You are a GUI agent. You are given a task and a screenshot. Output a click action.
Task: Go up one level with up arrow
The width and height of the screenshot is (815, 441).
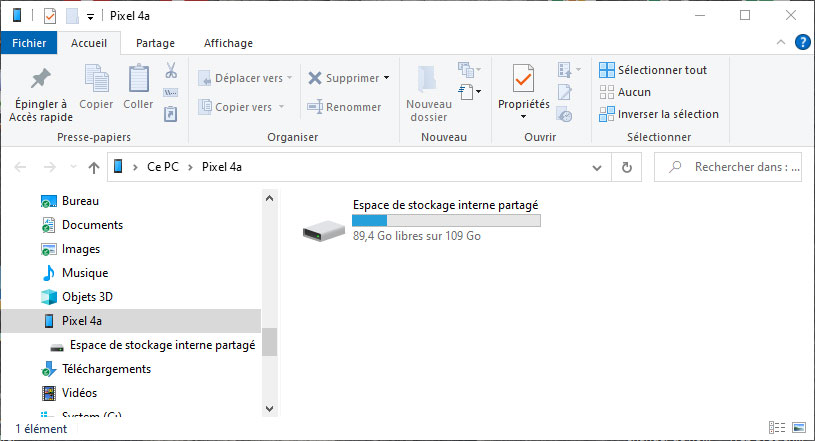pos(94,167)
